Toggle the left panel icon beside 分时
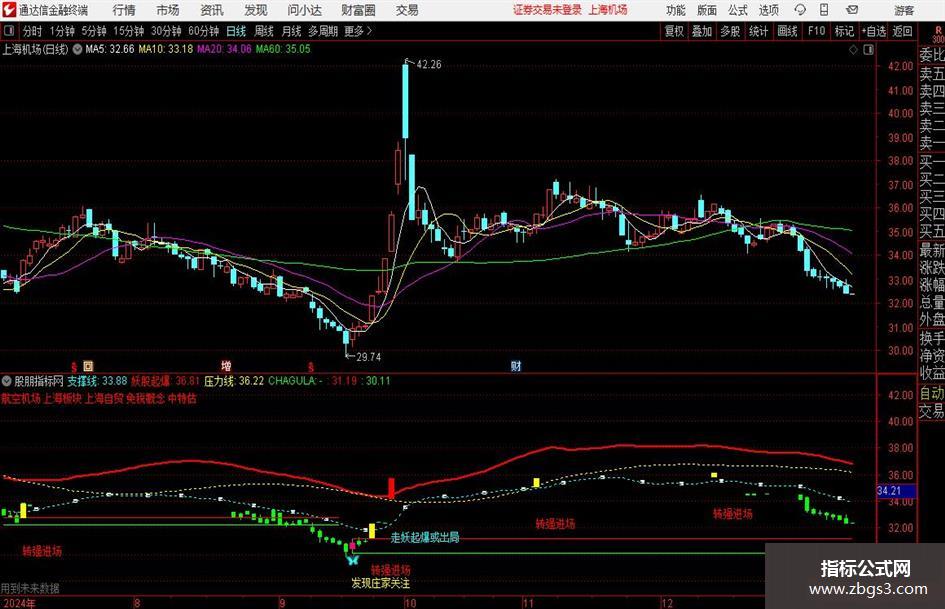945x609 pixels. click(x=9, y=31)
